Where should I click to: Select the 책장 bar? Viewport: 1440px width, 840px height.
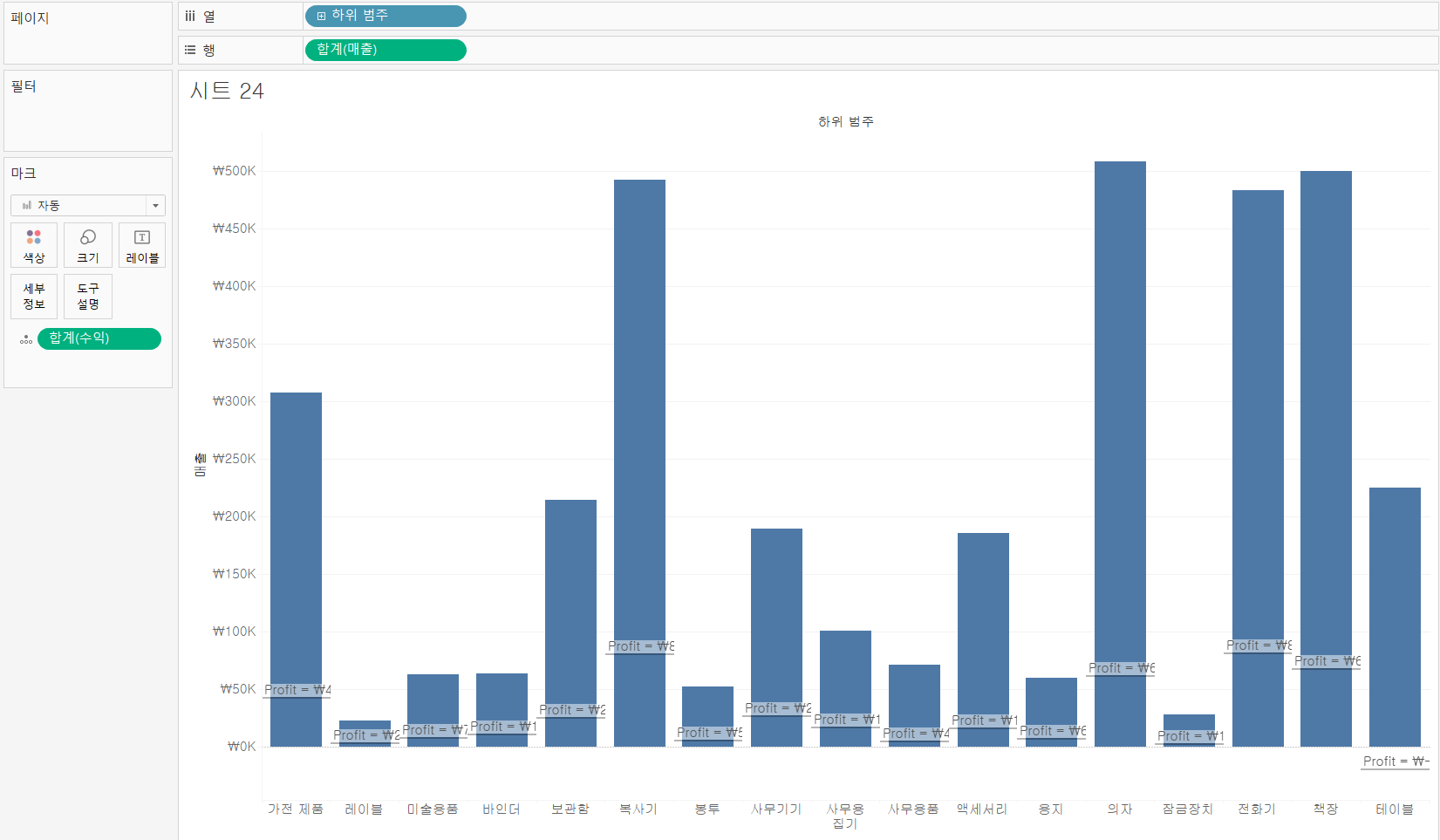click(x=1326, y=459)
